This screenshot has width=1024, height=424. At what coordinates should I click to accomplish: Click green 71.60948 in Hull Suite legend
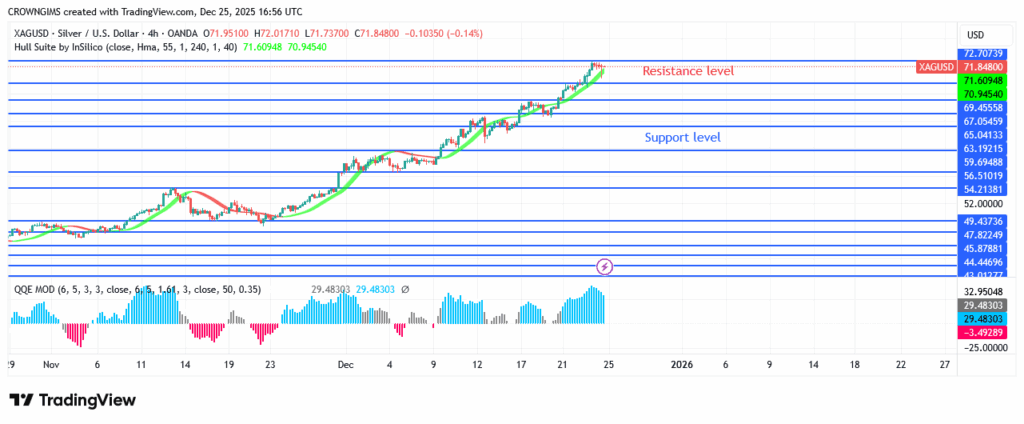coord(263,47)
